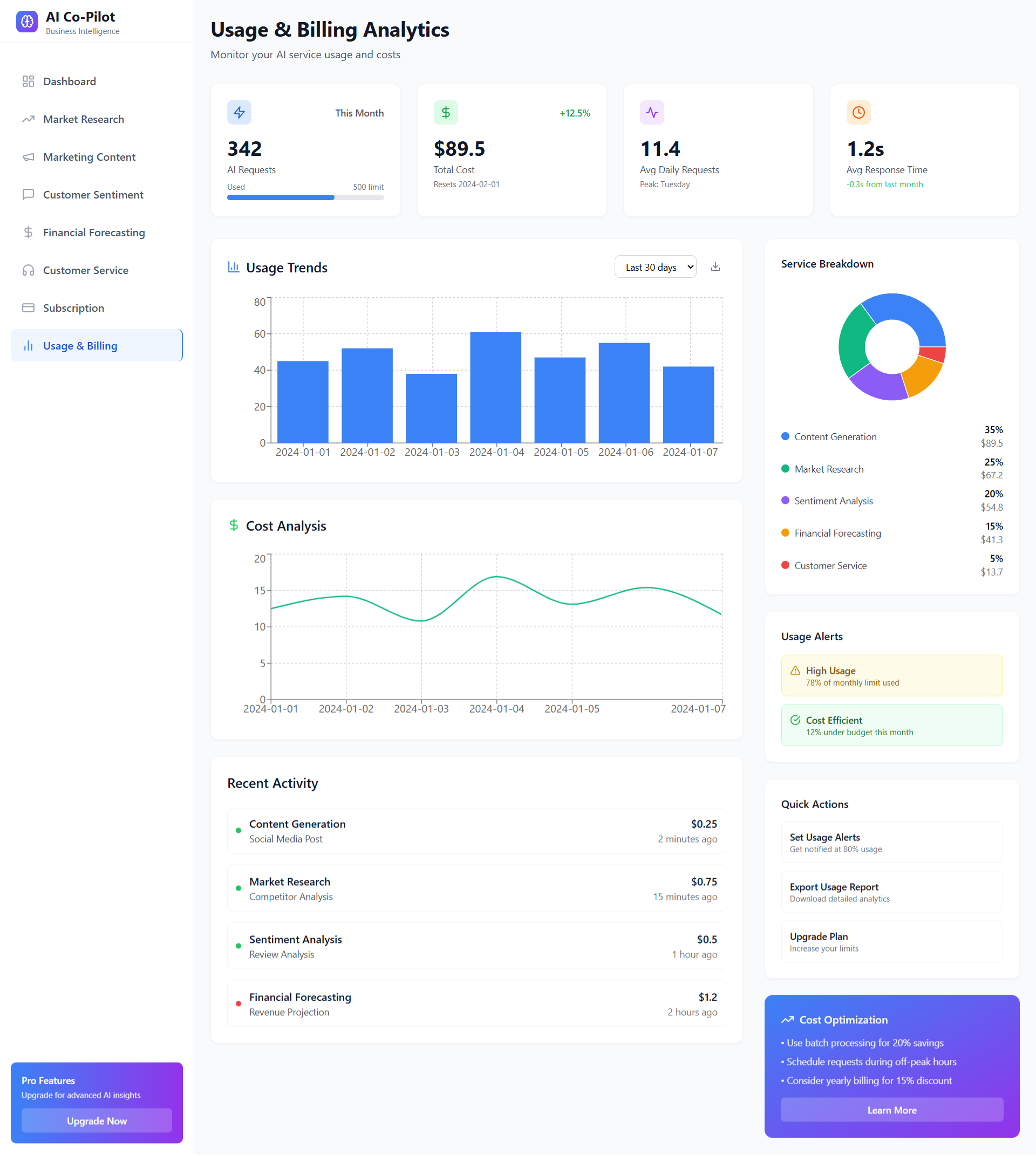The width and height of the screenshot is (1036, 1156).
Task: Click the AI Requests usage progress bar
Action: point(305,197)
